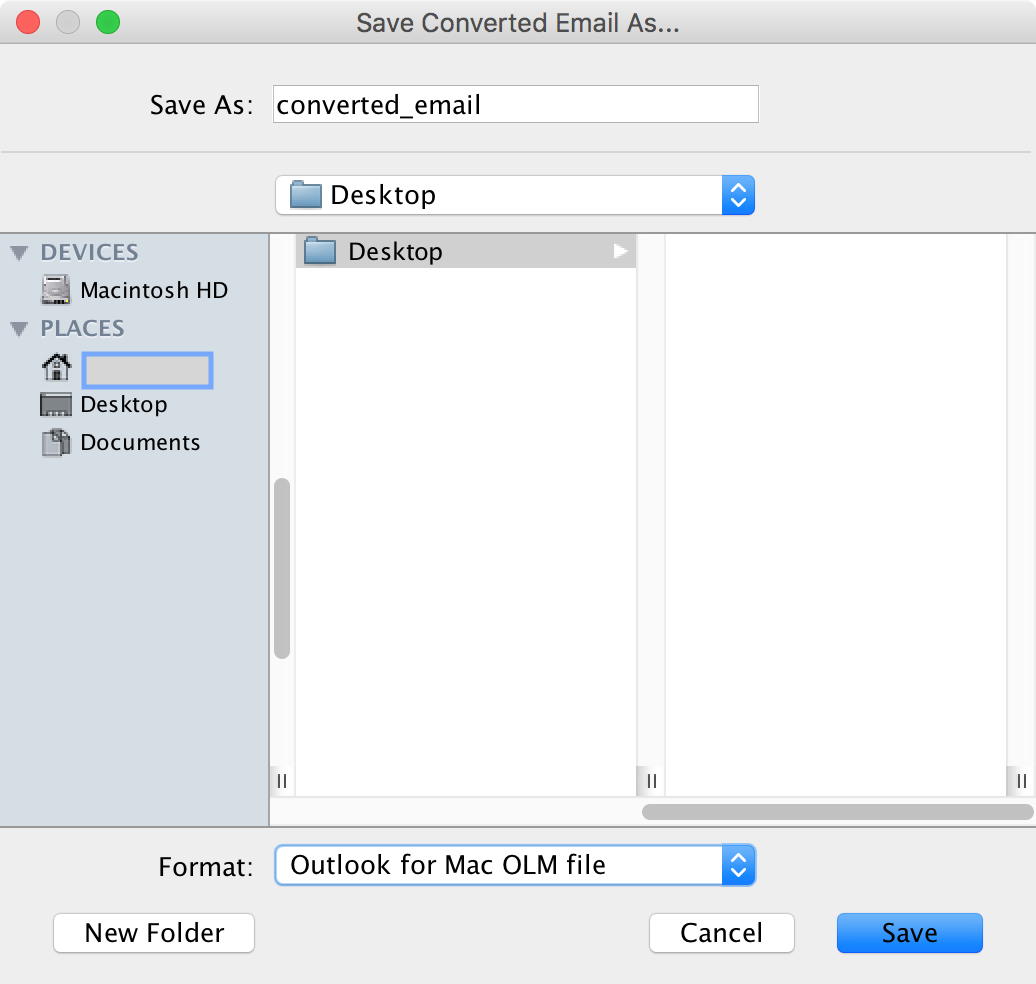Collapse the PLACES section triangle

(19, 329)
